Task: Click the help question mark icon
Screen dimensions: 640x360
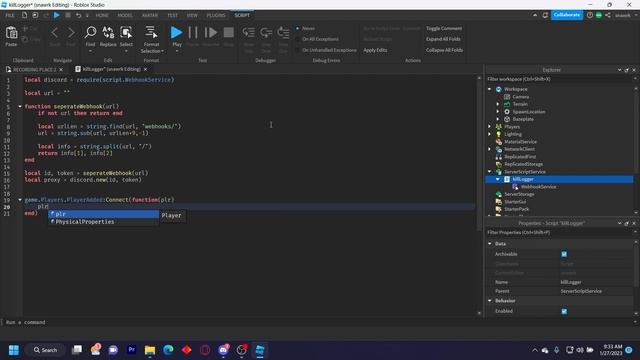Action: (590, 15)
